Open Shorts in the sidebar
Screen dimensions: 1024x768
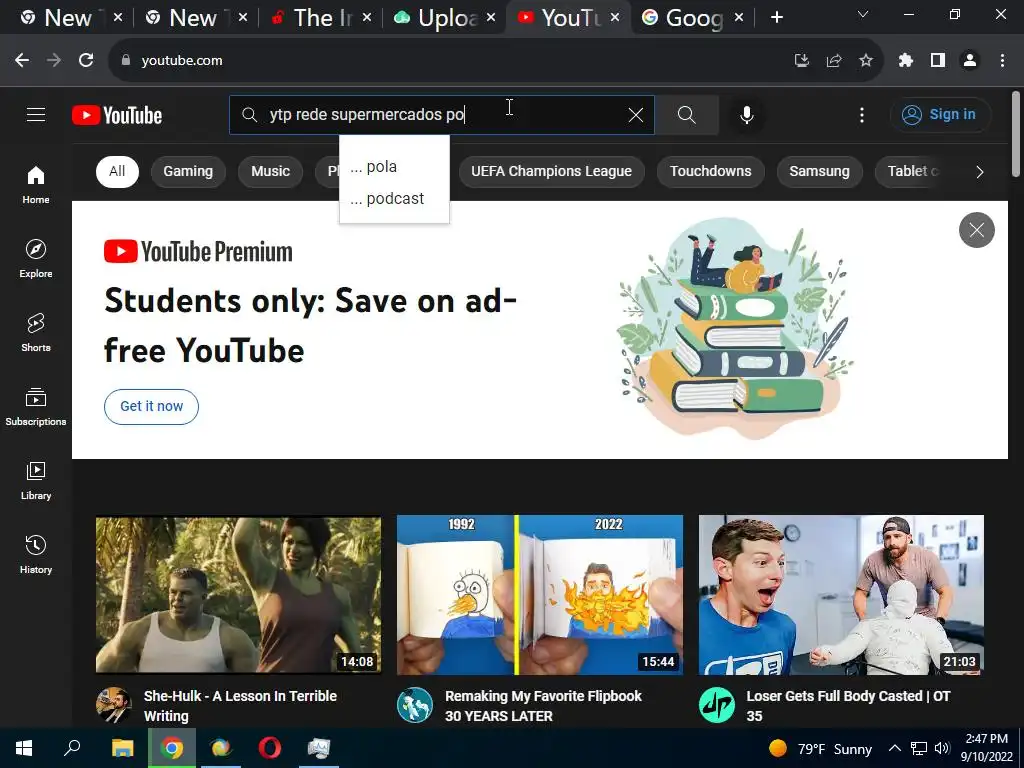(36, 332)
